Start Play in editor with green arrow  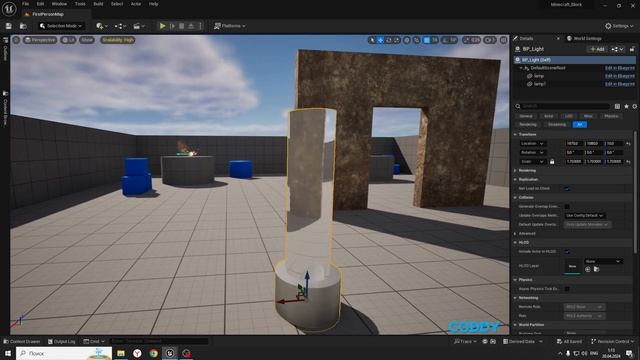(162, 26)
